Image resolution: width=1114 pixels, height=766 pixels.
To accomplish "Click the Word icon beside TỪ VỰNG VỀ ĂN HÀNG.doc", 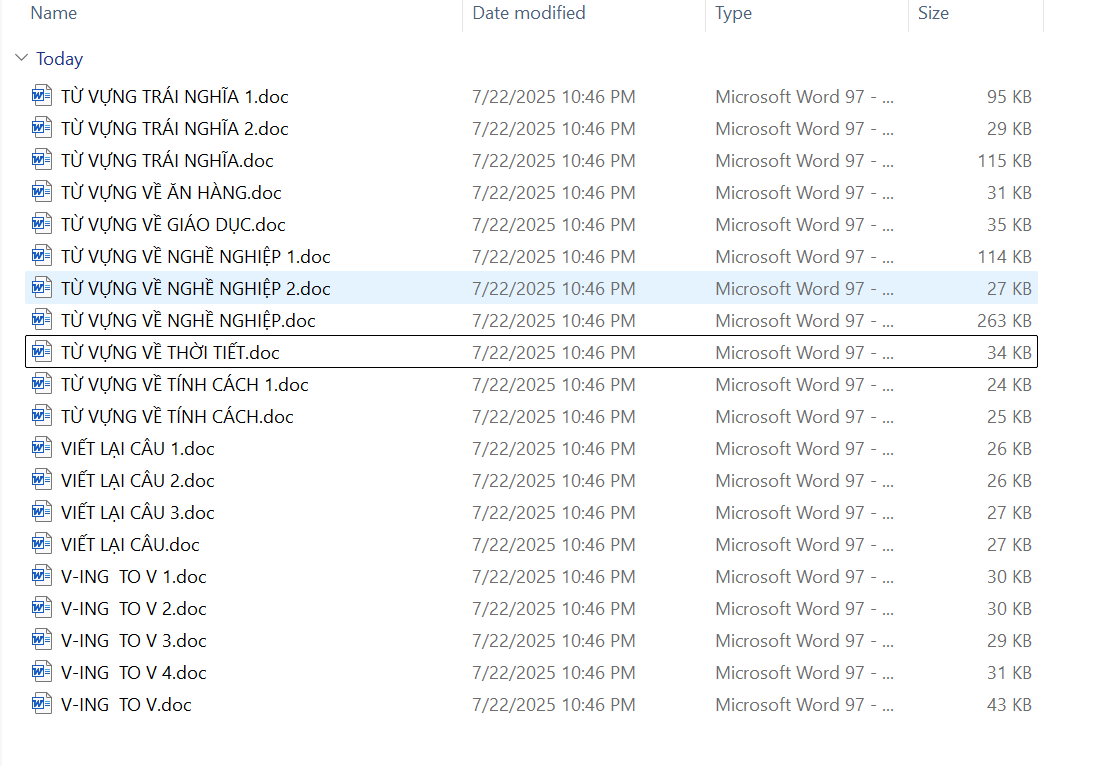I will coord(41,193).
